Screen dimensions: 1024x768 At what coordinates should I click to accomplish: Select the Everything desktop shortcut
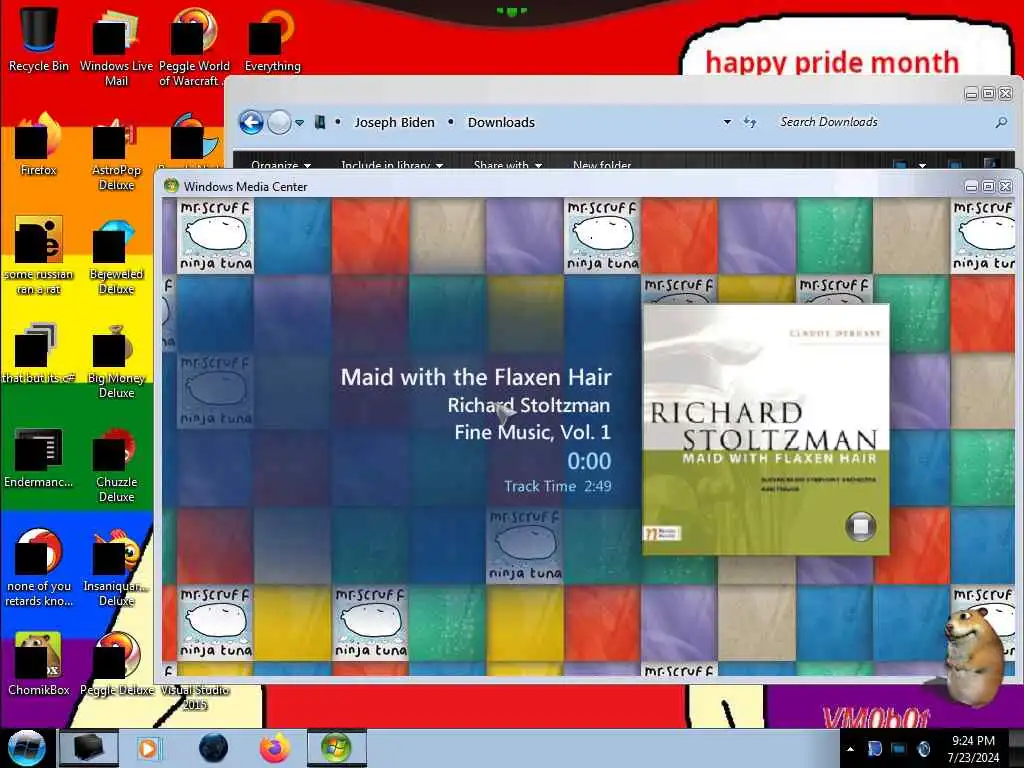pyautogui.click(x=272, y=39)
